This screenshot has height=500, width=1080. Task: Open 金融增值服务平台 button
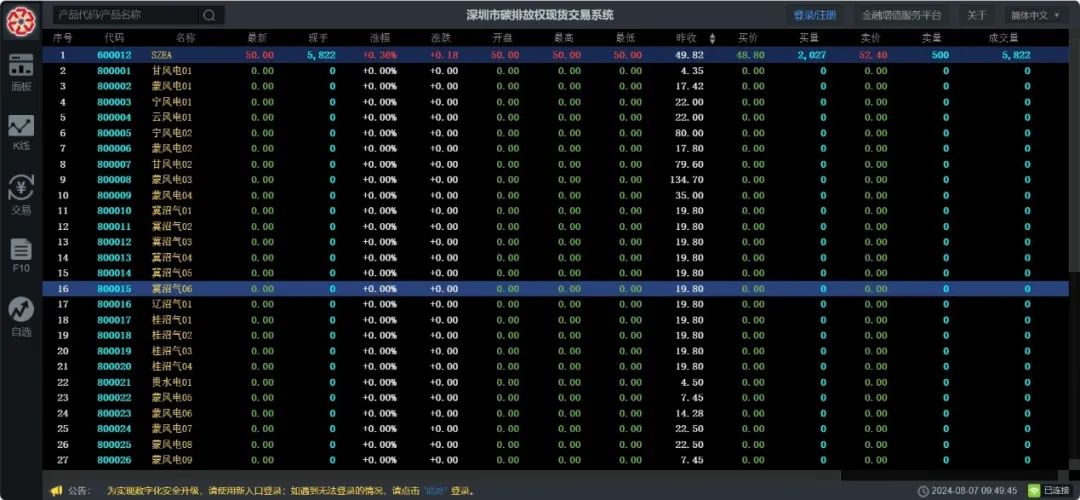coord(901,15)
